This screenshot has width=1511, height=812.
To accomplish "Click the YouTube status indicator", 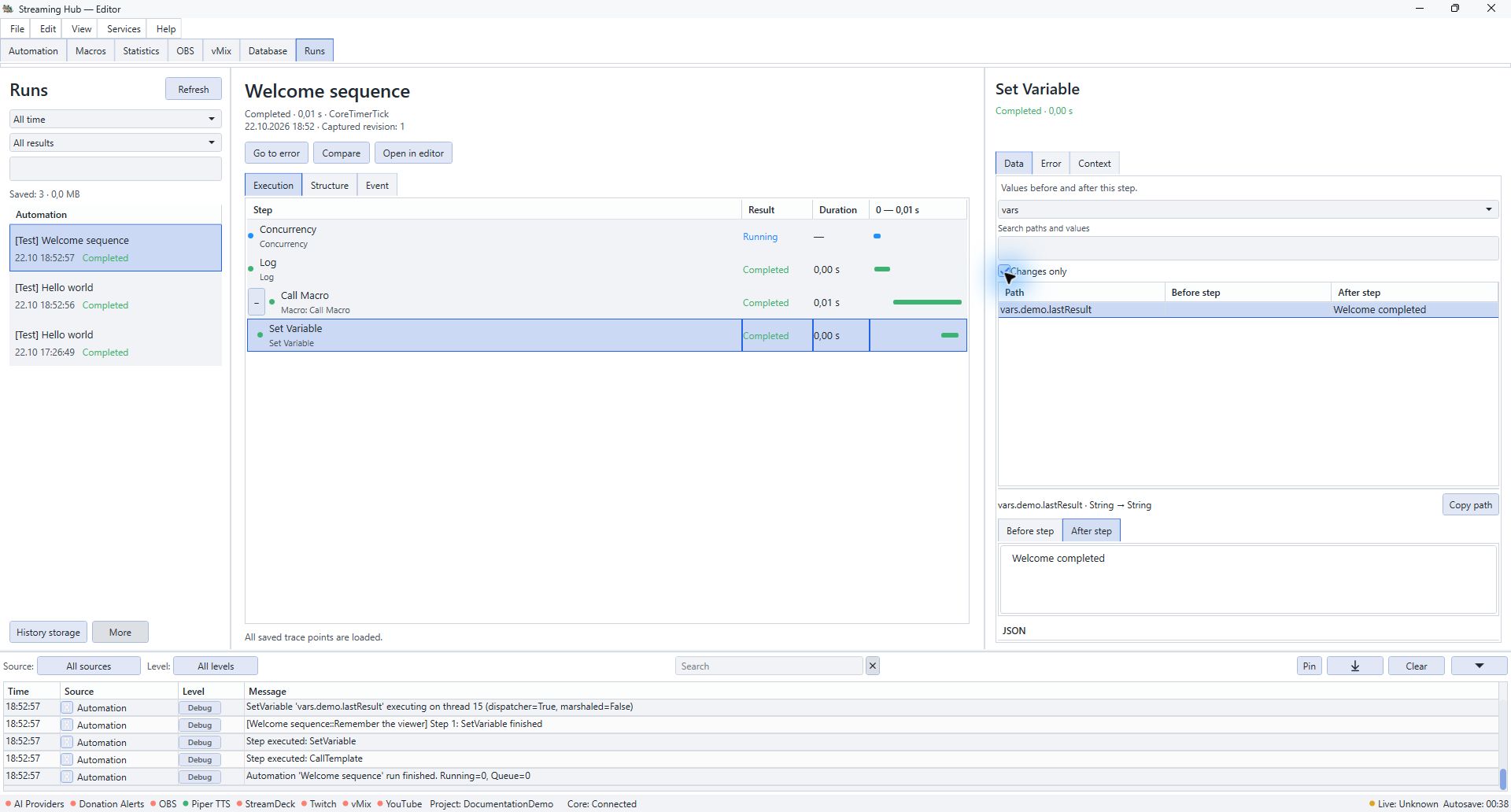I will (x=399, y=803).
